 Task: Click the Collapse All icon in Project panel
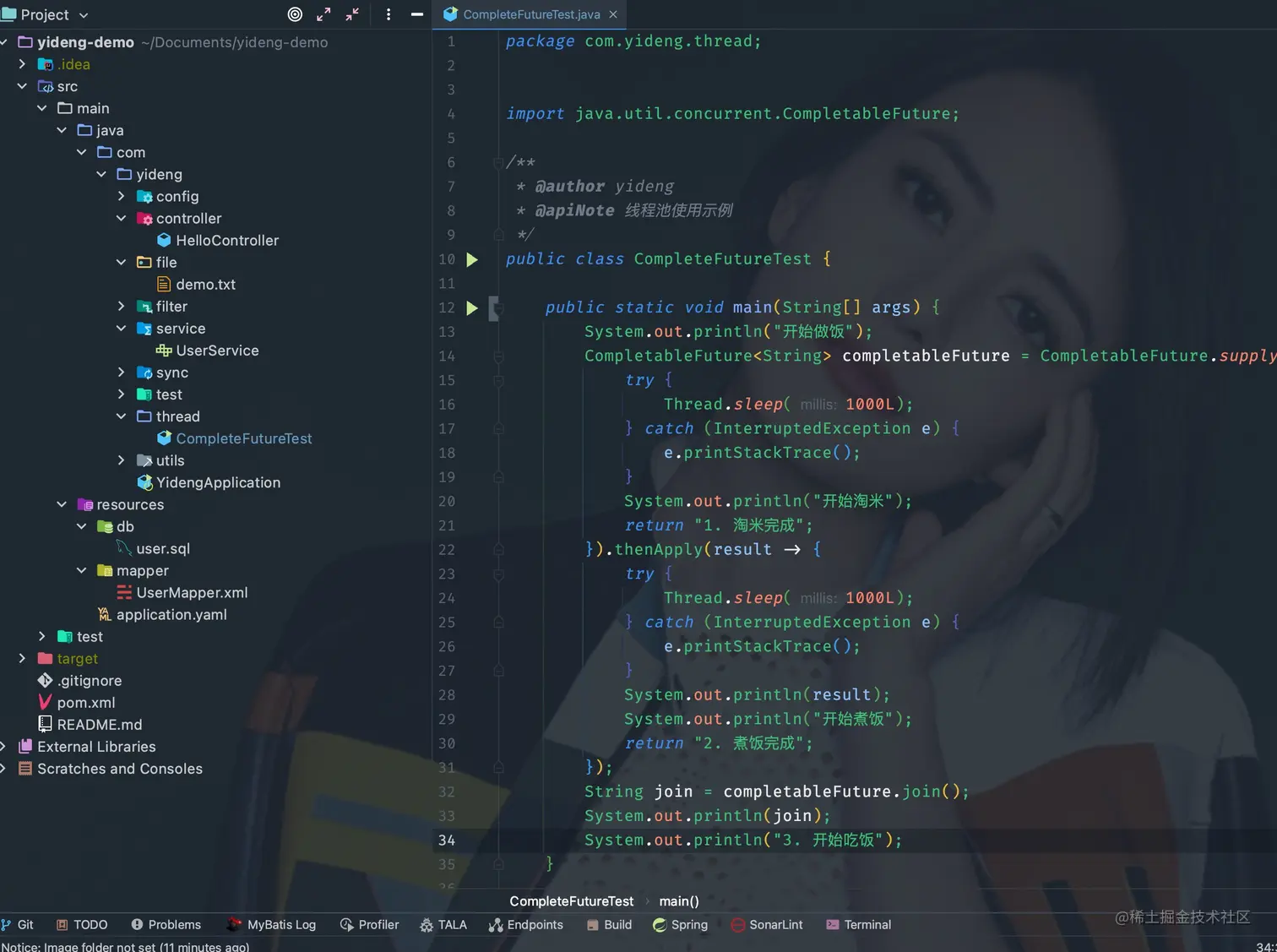(352, 14)
